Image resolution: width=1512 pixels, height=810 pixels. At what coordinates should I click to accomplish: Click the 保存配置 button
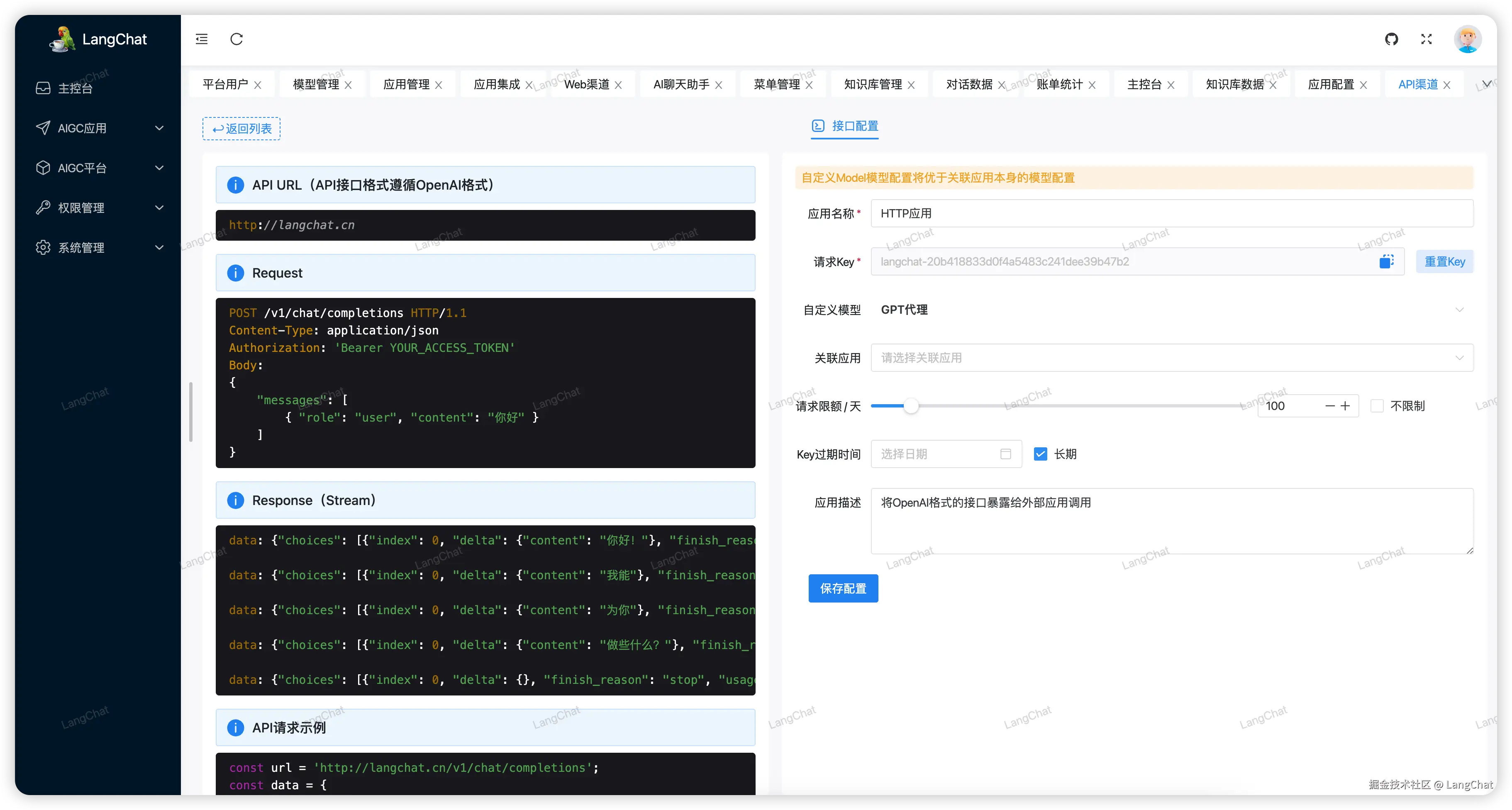[x=843, y=588]
